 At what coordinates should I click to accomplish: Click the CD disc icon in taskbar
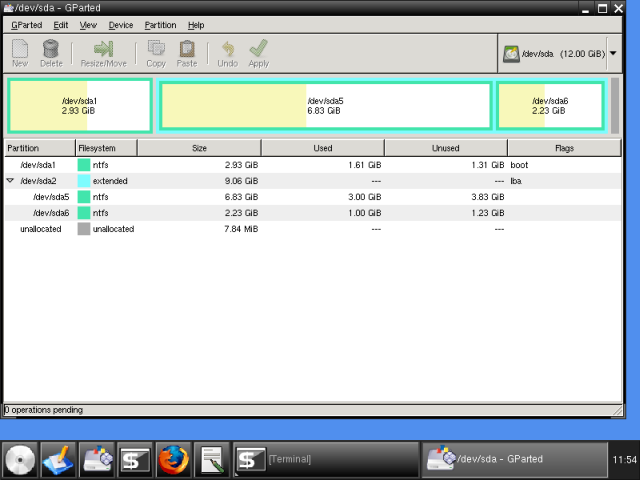pyautogui.click(x=20, y=460)
